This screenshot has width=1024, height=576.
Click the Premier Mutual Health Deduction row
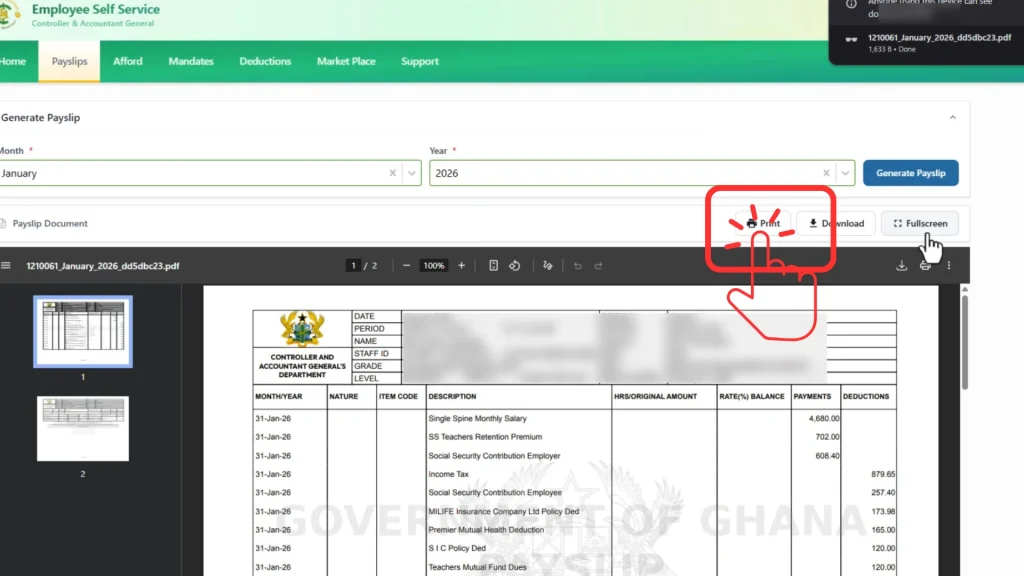575,530
